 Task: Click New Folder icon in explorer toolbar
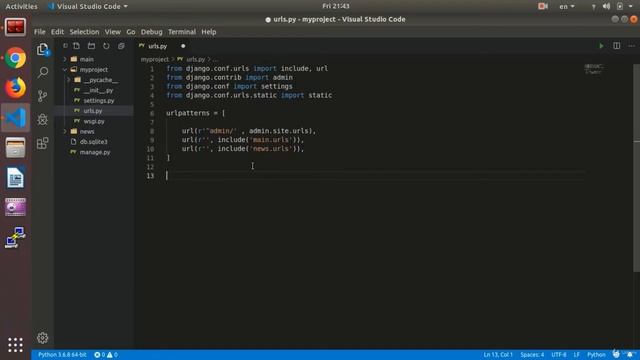click(x=91, y=46)
